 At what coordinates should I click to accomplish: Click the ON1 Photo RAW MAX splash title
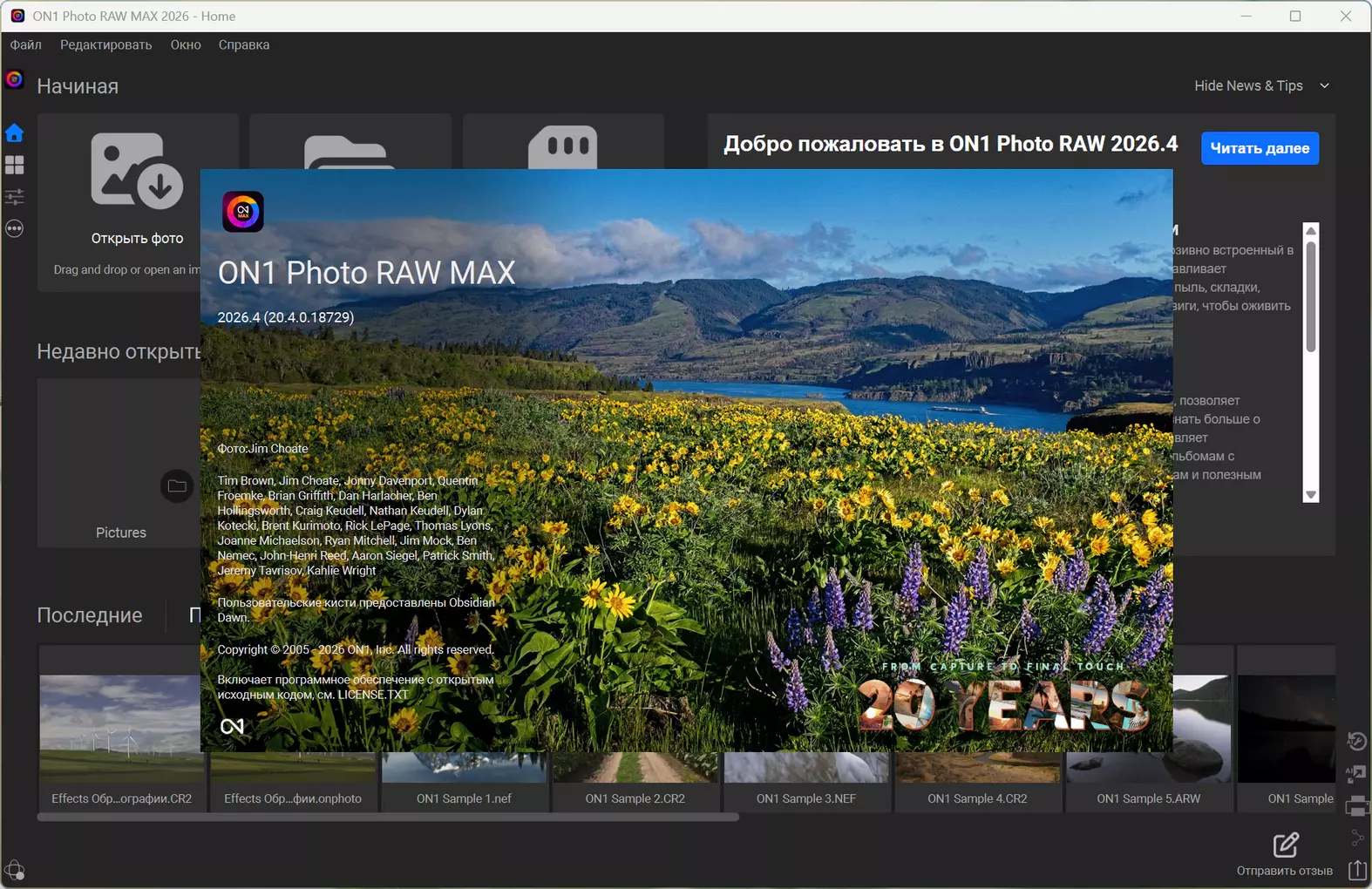point(367,273)
